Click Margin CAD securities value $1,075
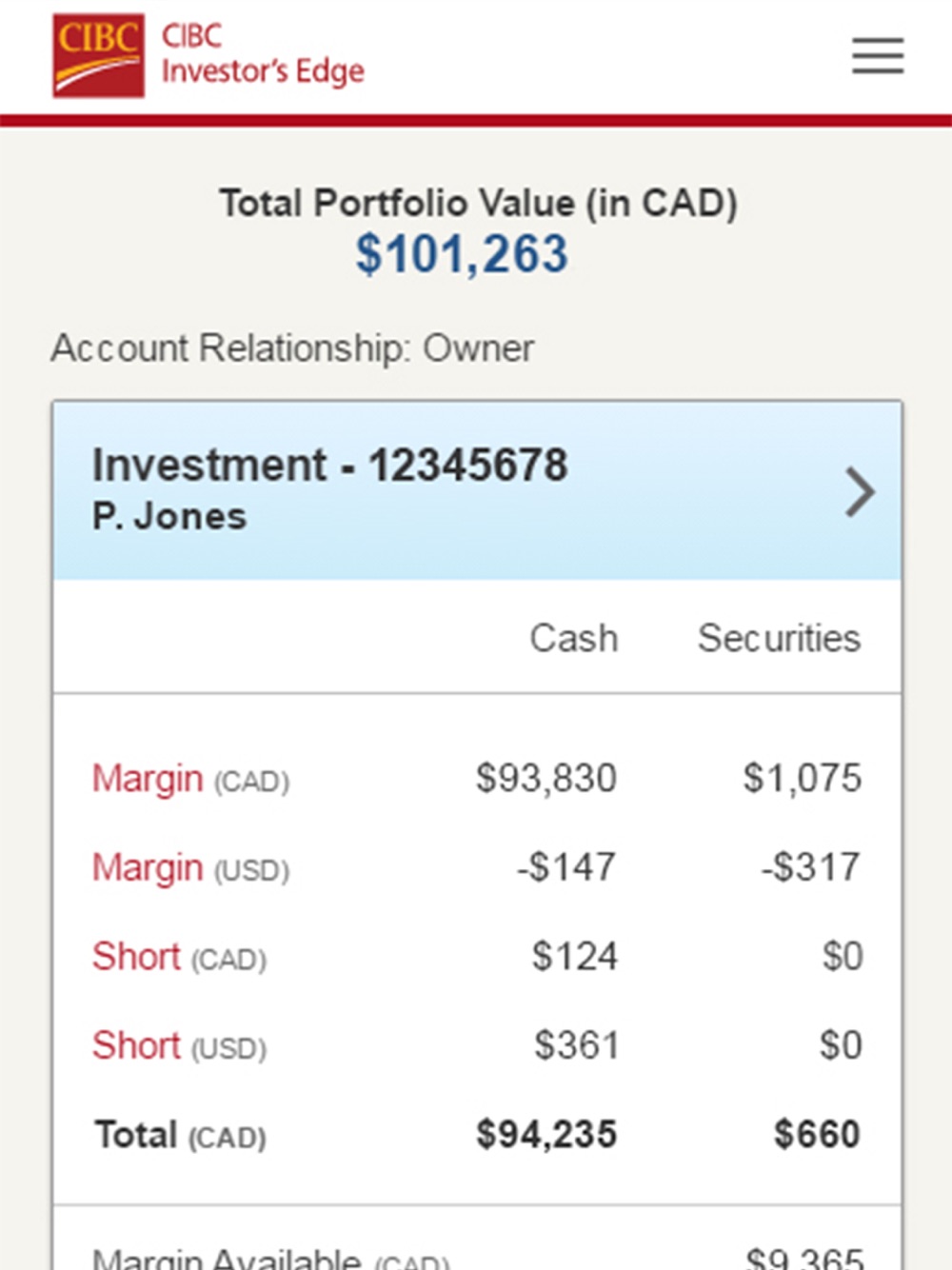The width and height of the screenshot is (952, 1270). click(x=803, y=778)
